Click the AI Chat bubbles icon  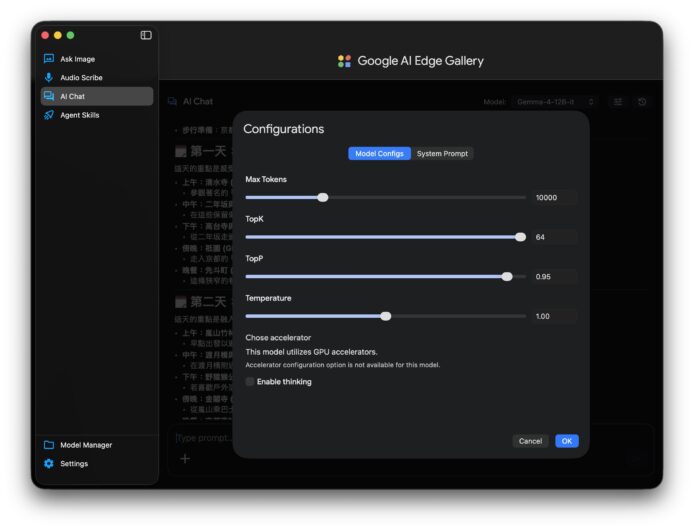point(49,96)
